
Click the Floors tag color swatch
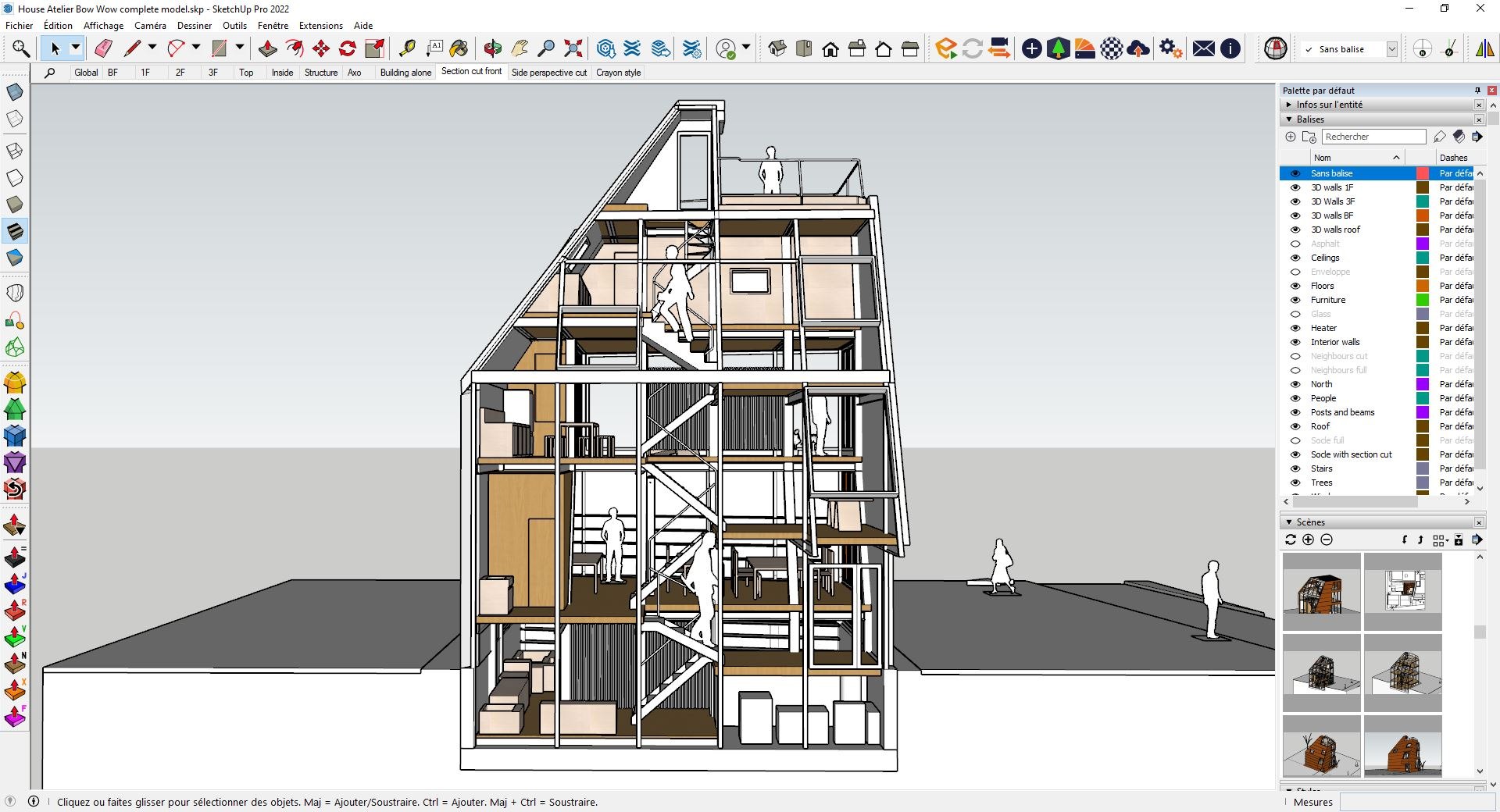point(1423,286)
